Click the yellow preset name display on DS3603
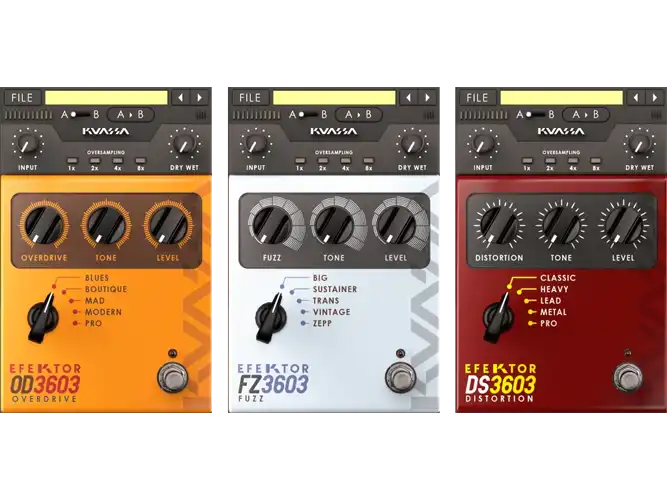The height and width of the screenshot is (500, 667). click(x=562, y=97)
